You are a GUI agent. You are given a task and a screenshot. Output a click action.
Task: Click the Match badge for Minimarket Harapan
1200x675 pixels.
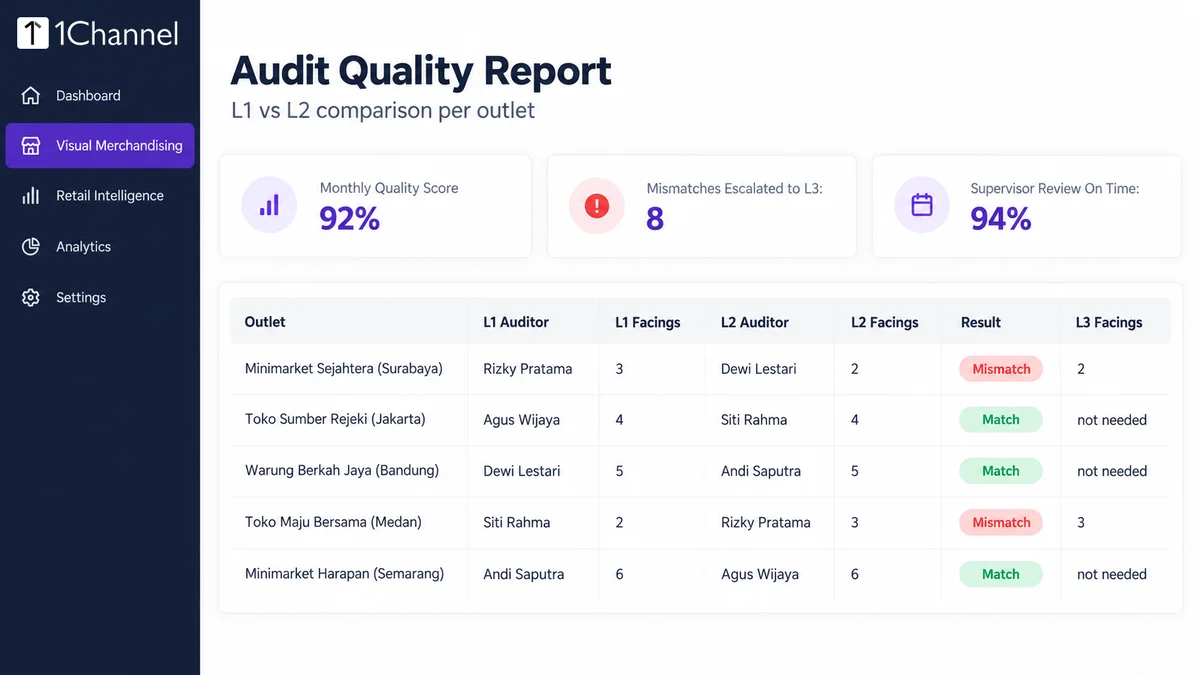(1001, 574)
